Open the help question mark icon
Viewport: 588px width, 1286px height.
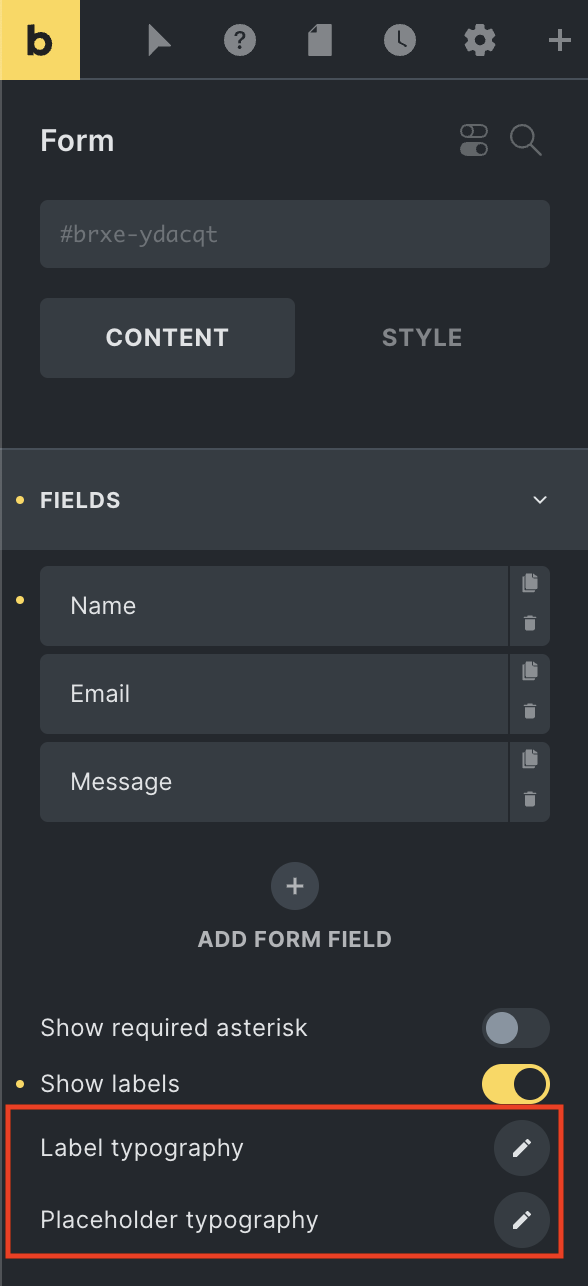point(240,41)
